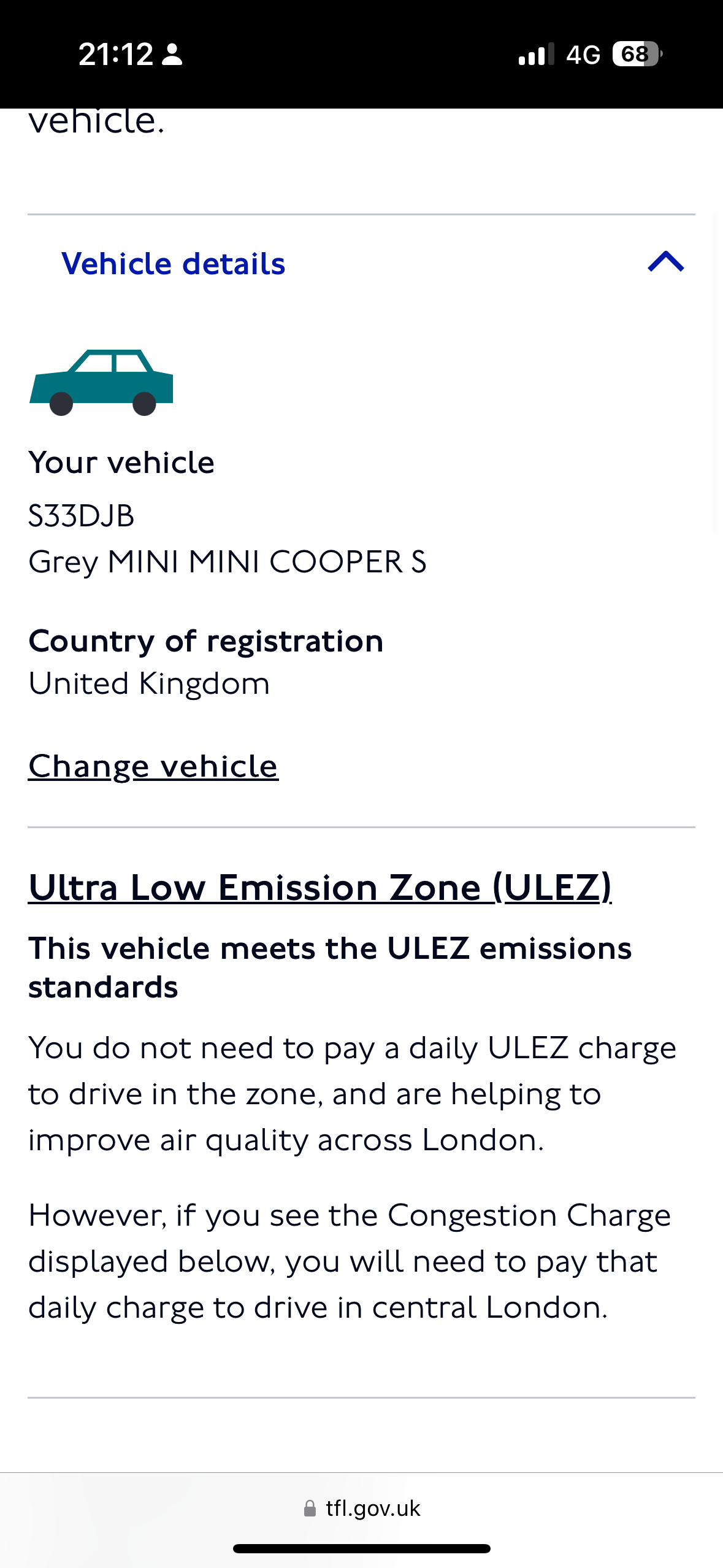
Task: Open the Ultra Low Emission Zone (ULEZ) link
Action: coord(319,887)
